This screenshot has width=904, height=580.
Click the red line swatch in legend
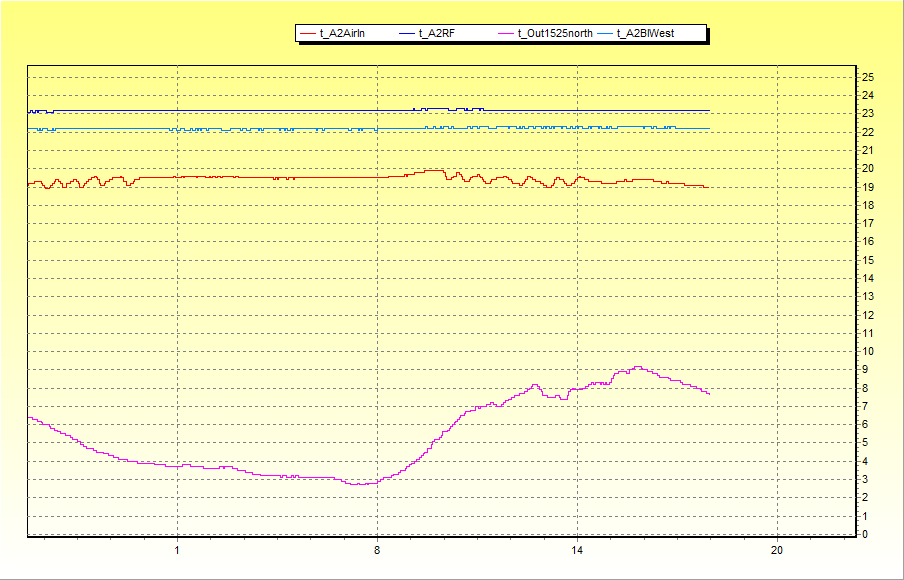(x=308, y=34)
